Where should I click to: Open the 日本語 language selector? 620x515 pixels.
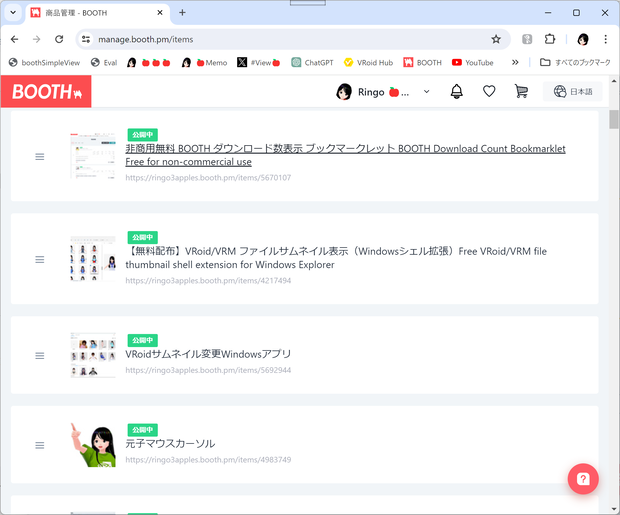coord(573,92)
